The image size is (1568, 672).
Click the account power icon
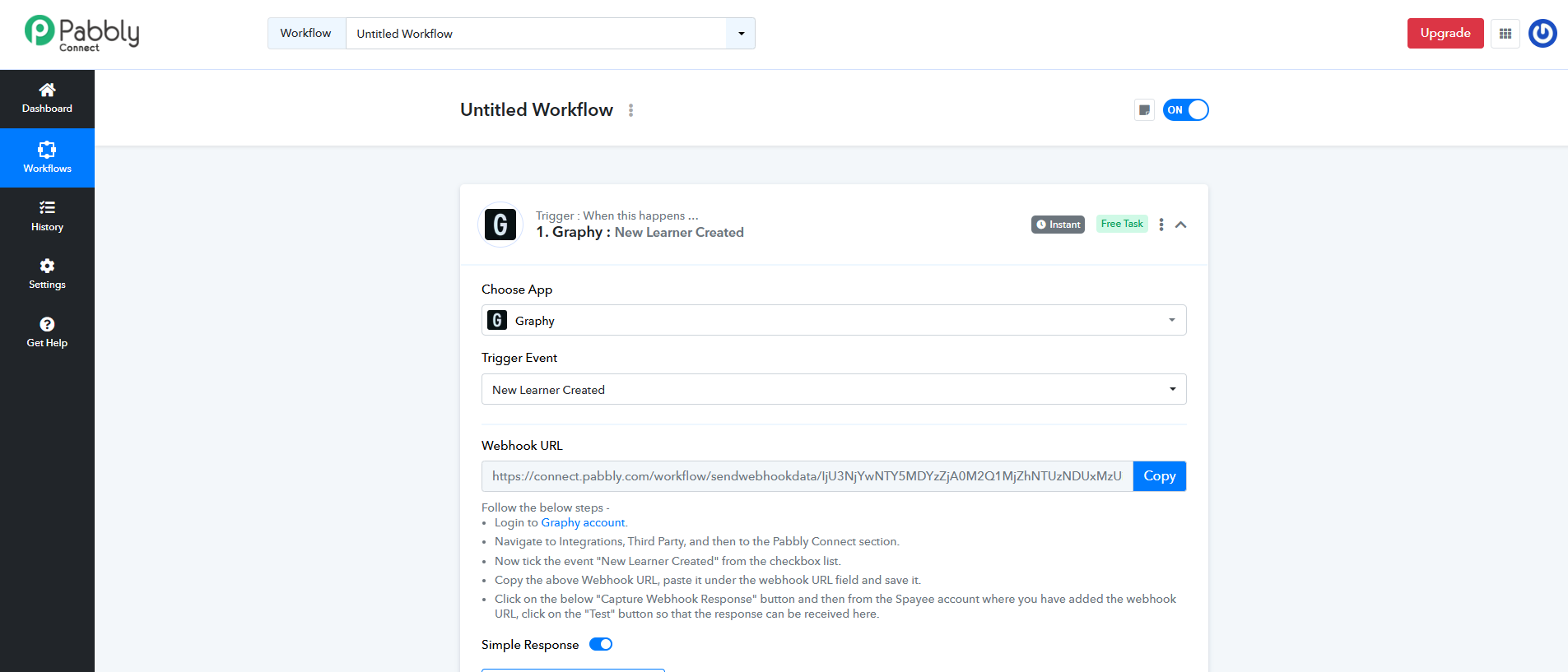coord(1542,34)
